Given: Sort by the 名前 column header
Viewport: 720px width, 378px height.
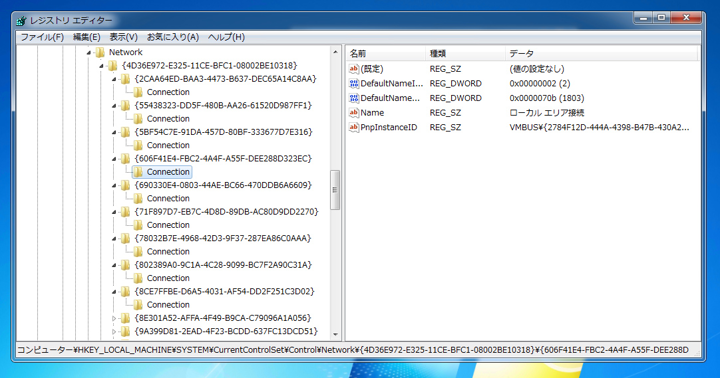Looking at the screenshot, I should [x=386, y=54].
